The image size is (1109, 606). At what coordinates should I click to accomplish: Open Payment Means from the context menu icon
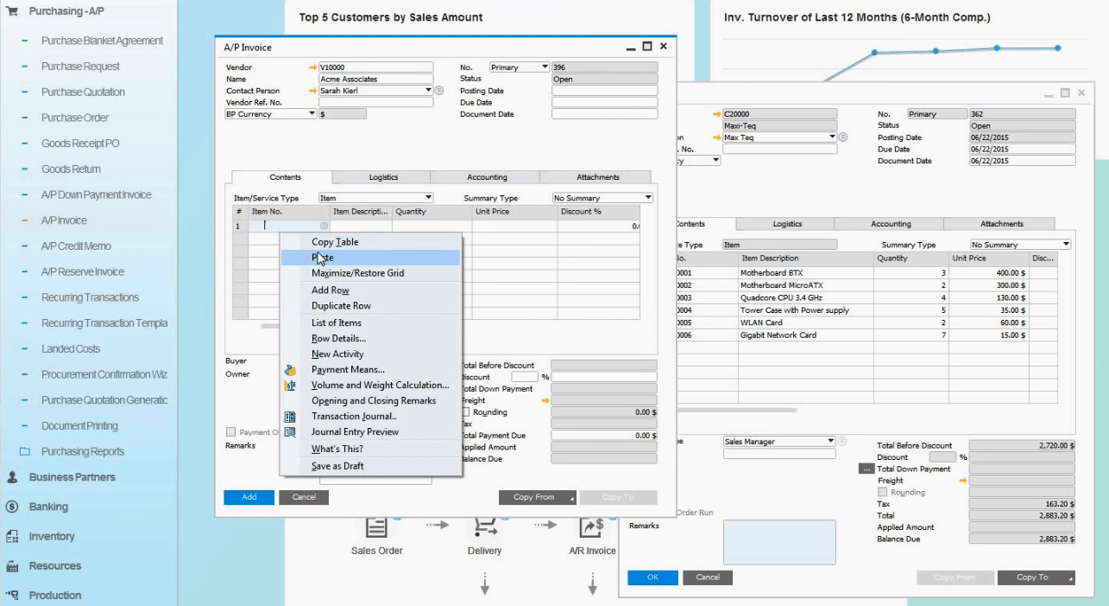(290, 370)
